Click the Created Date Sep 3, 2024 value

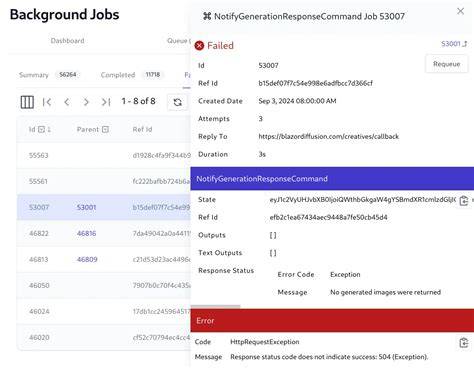(297, 101)
